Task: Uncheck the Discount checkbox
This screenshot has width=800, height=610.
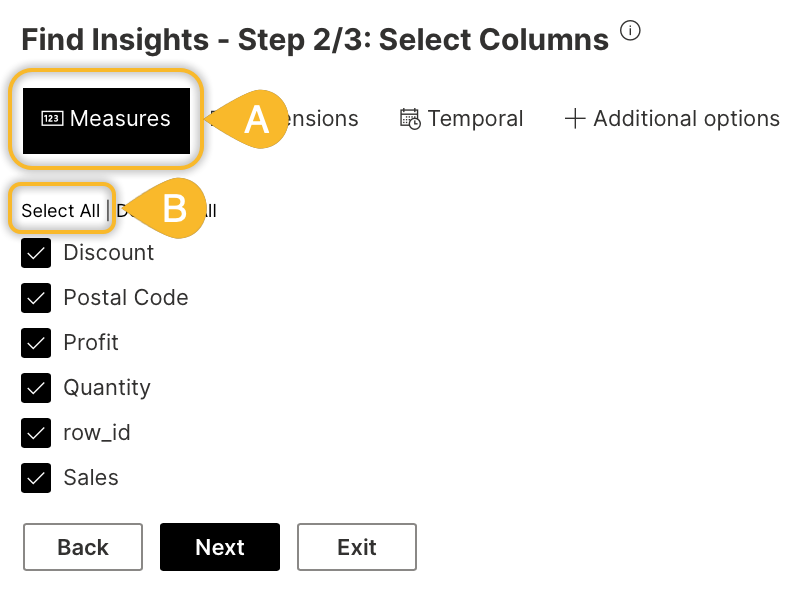Action: pyautogui.click(x=36, y=253)
